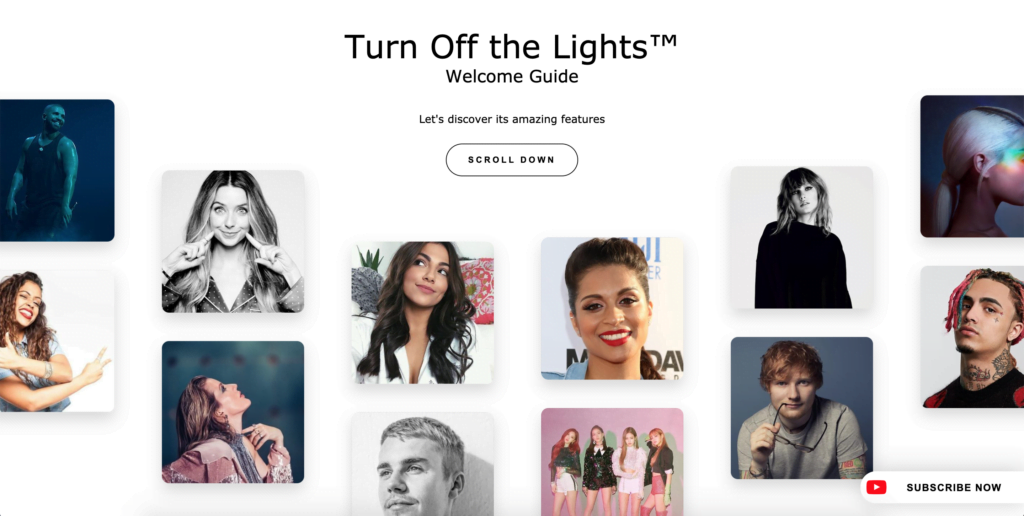Select the thumbnail of woman in black sweater

pyautogui.click(x=802, y=237)
